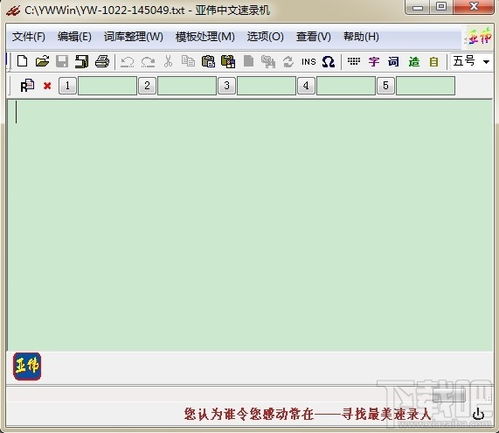
Task: Open the 词库整理(W) menu
Action: (134, 37)
